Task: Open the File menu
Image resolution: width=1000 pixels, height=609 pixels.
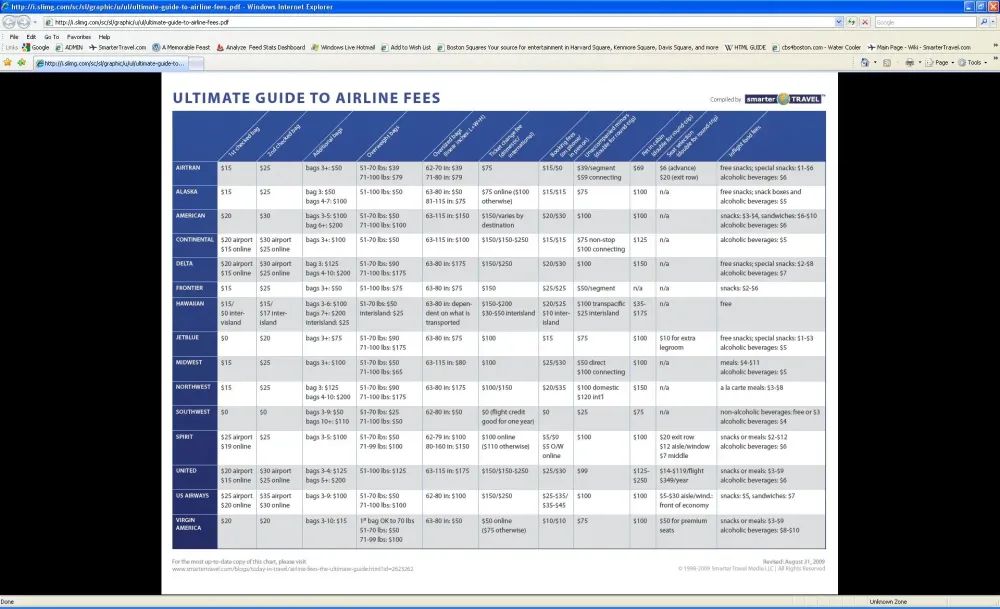Action: click(14, 37)
